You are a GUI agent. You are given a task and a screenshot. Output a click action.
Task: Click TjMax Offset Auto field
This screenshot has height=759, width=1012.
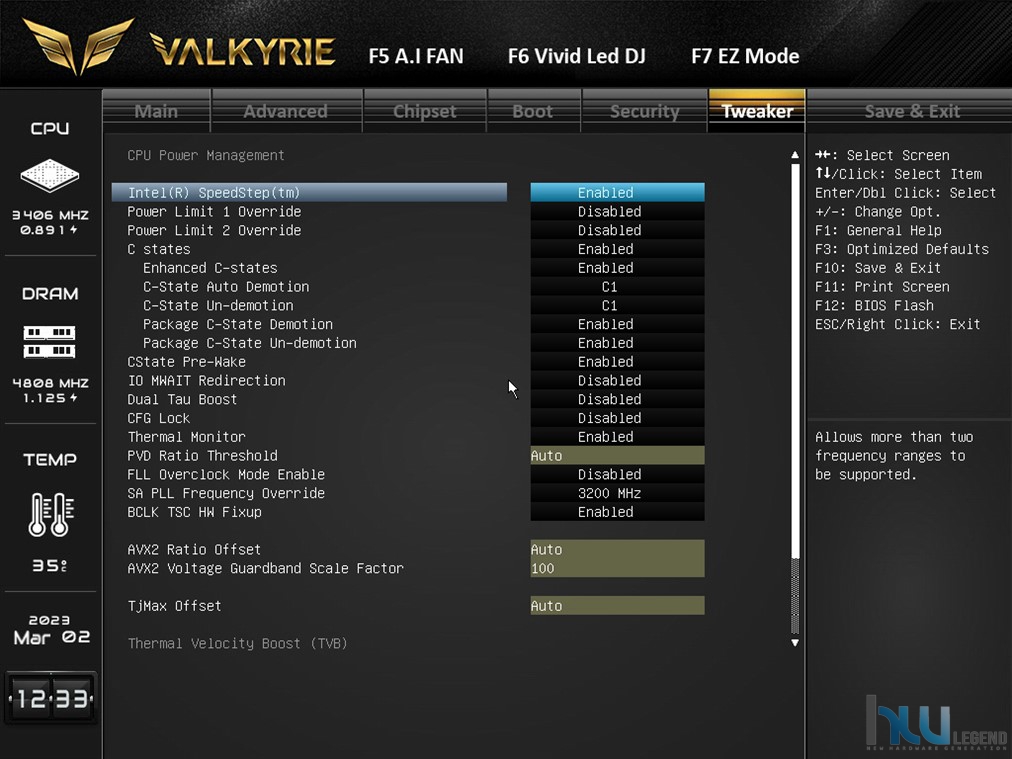618,605
